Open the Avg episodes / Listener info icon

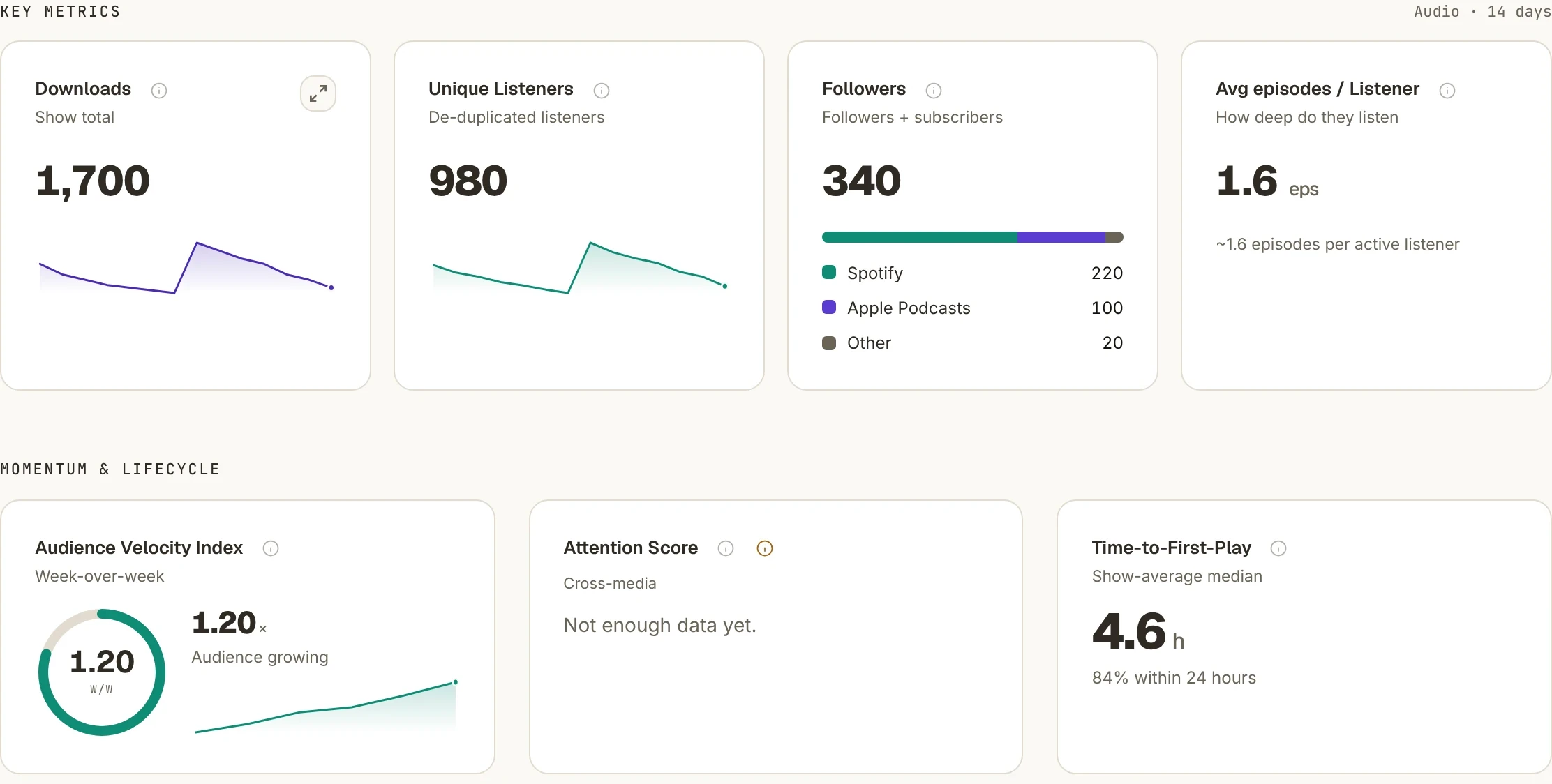coord(1447,91)
